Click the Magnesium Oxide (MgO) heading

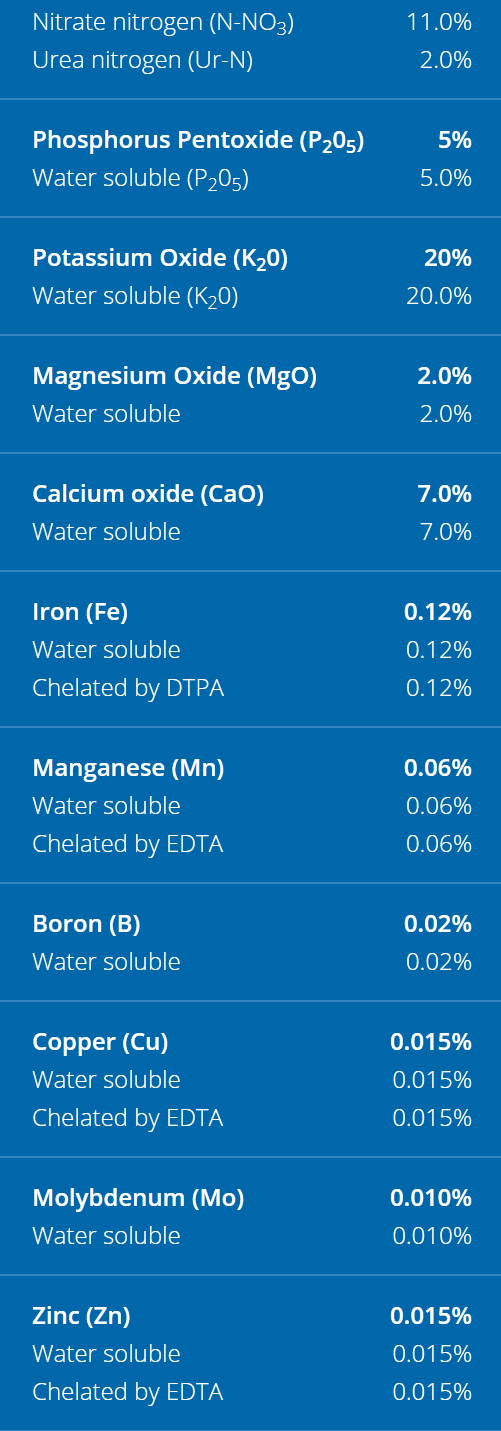(x=175, y=376)
